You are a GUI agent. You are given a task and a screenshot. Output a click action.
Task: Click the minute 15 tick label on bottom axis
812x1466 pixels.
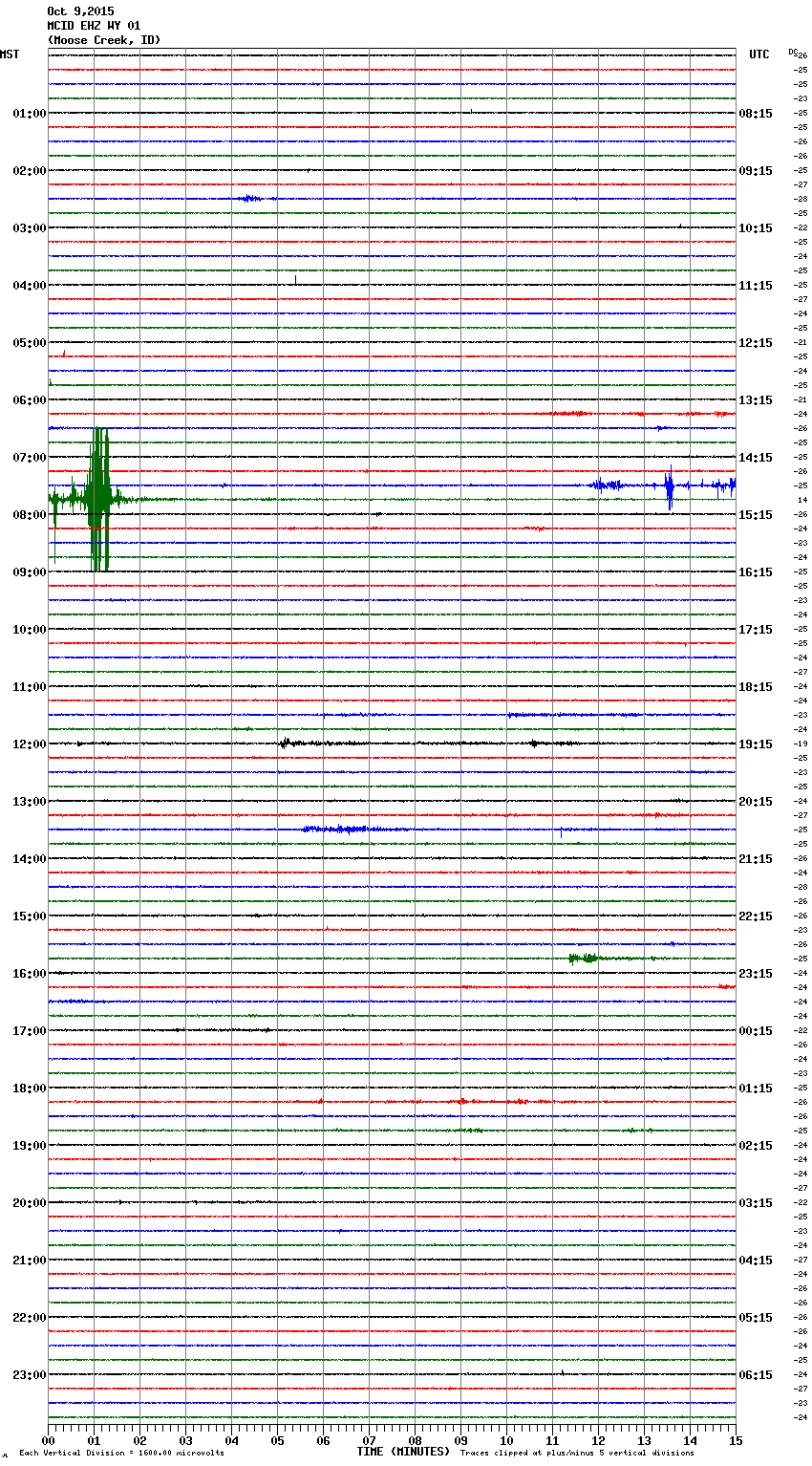[x=736, y=1440]
